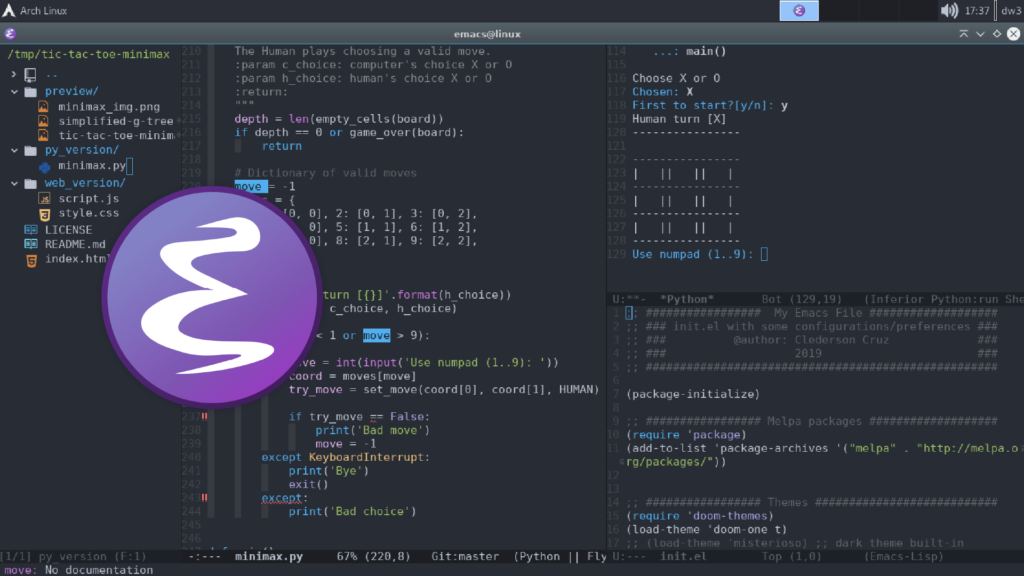This screenshot has width=1024, height=576.
Task: Click the book icon beside README.md
Action: pyautogui.click(x=31, y=244)
